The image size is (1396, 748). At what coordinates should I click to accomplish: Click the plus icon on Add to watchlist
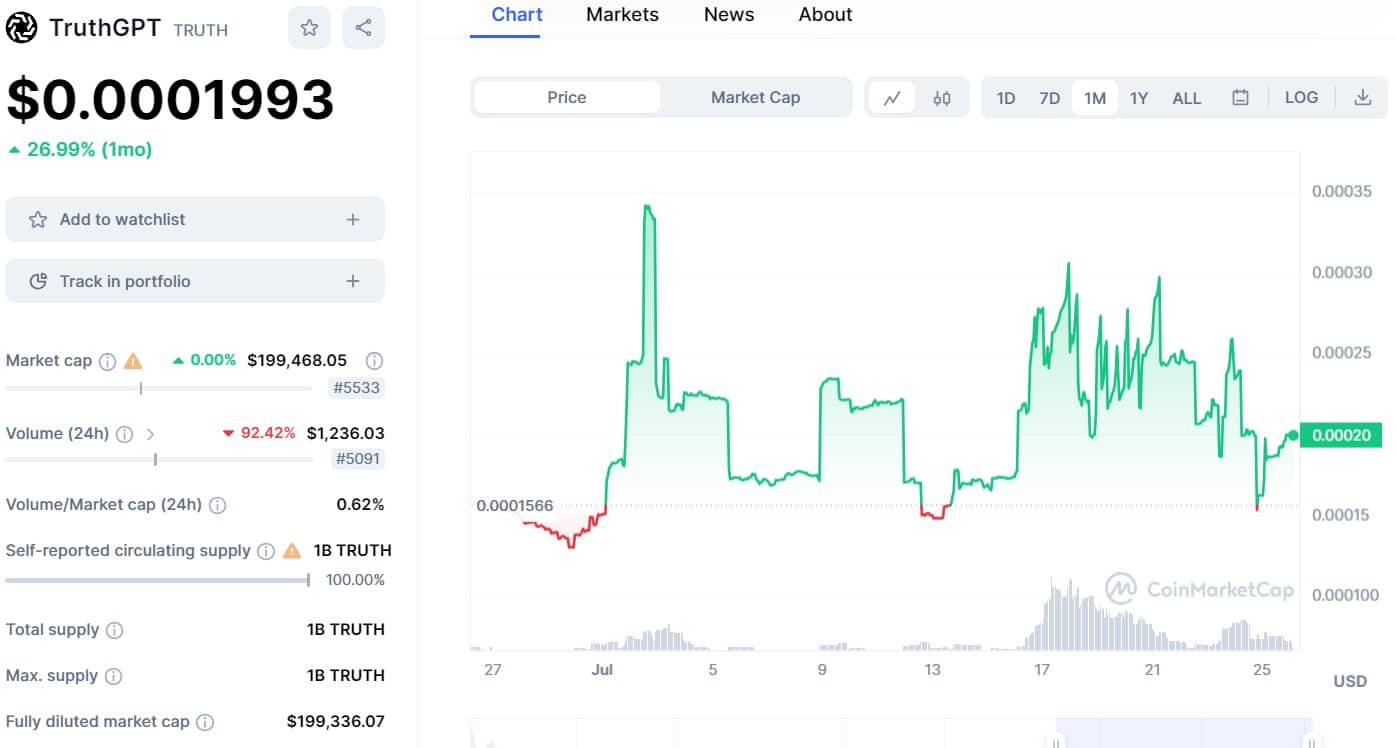coord(353,219)
